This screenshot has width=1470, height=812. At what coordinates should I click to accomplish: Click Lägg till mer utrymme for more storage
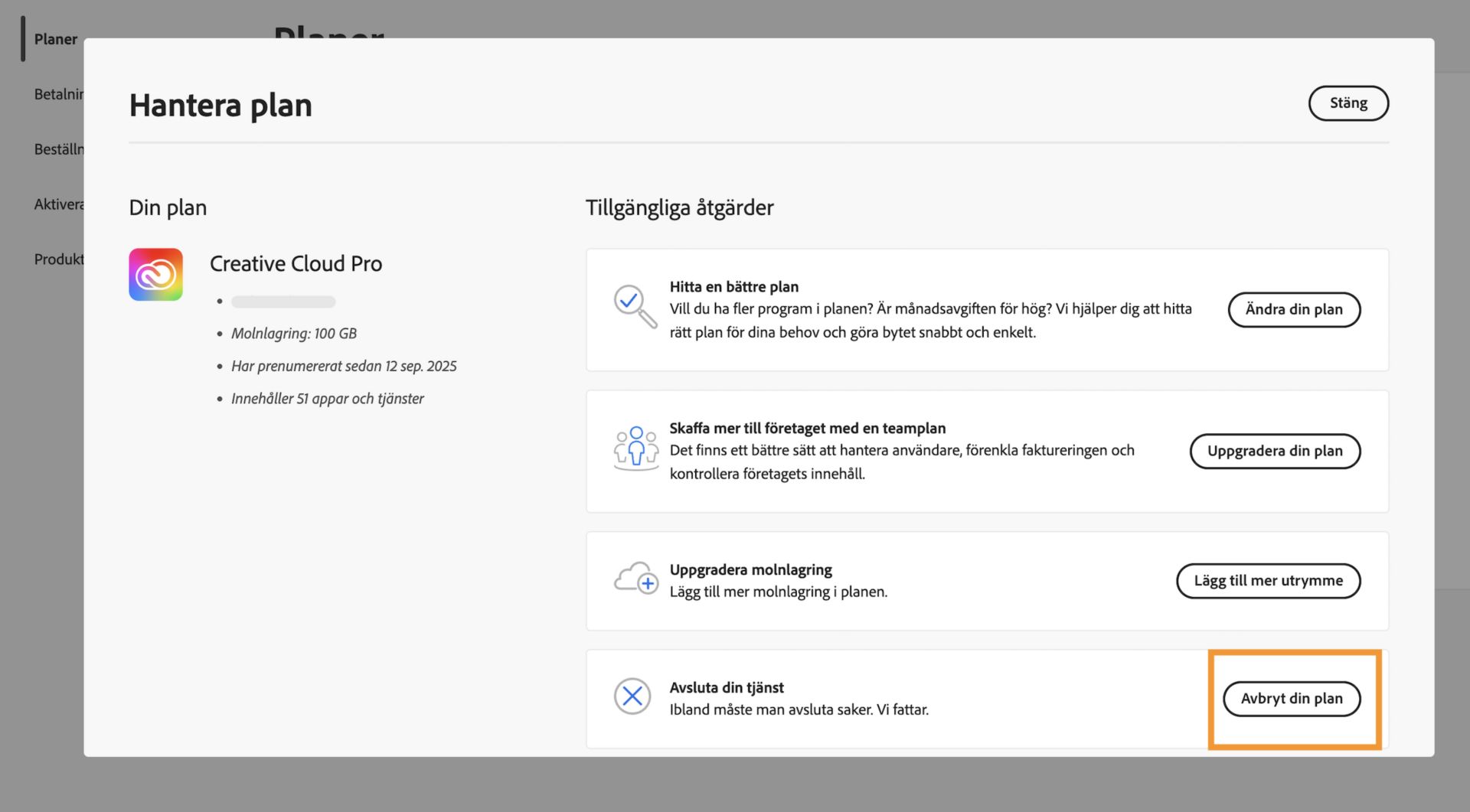click(1268, 580)
